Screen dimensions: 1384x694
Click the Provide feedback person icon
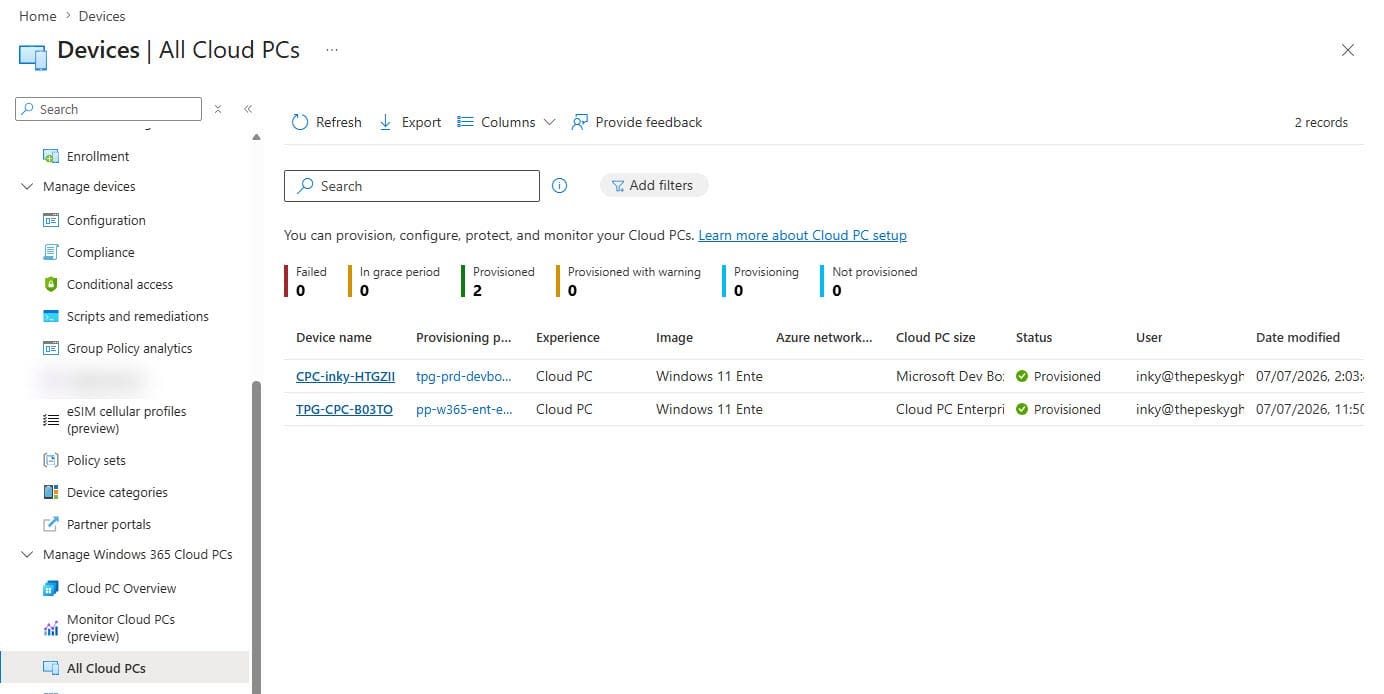coord(579,122)
